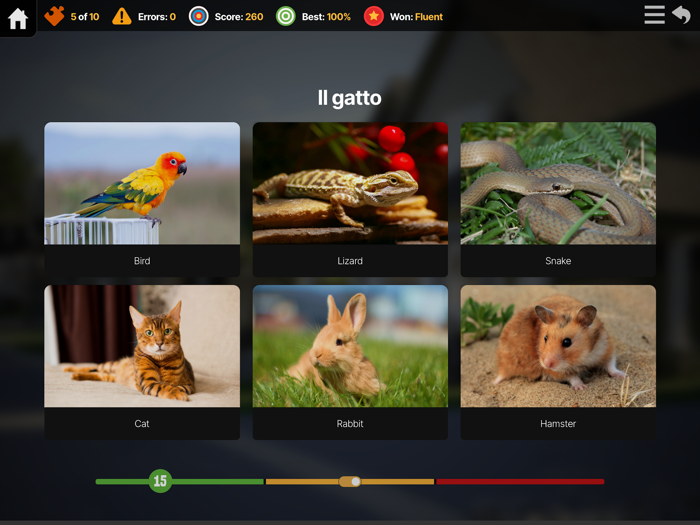The width and height of the screenshot is (700, 525).
Task: Click the orange puzzle piece icon
Action: pyautogui.click(x=54, y=17)
